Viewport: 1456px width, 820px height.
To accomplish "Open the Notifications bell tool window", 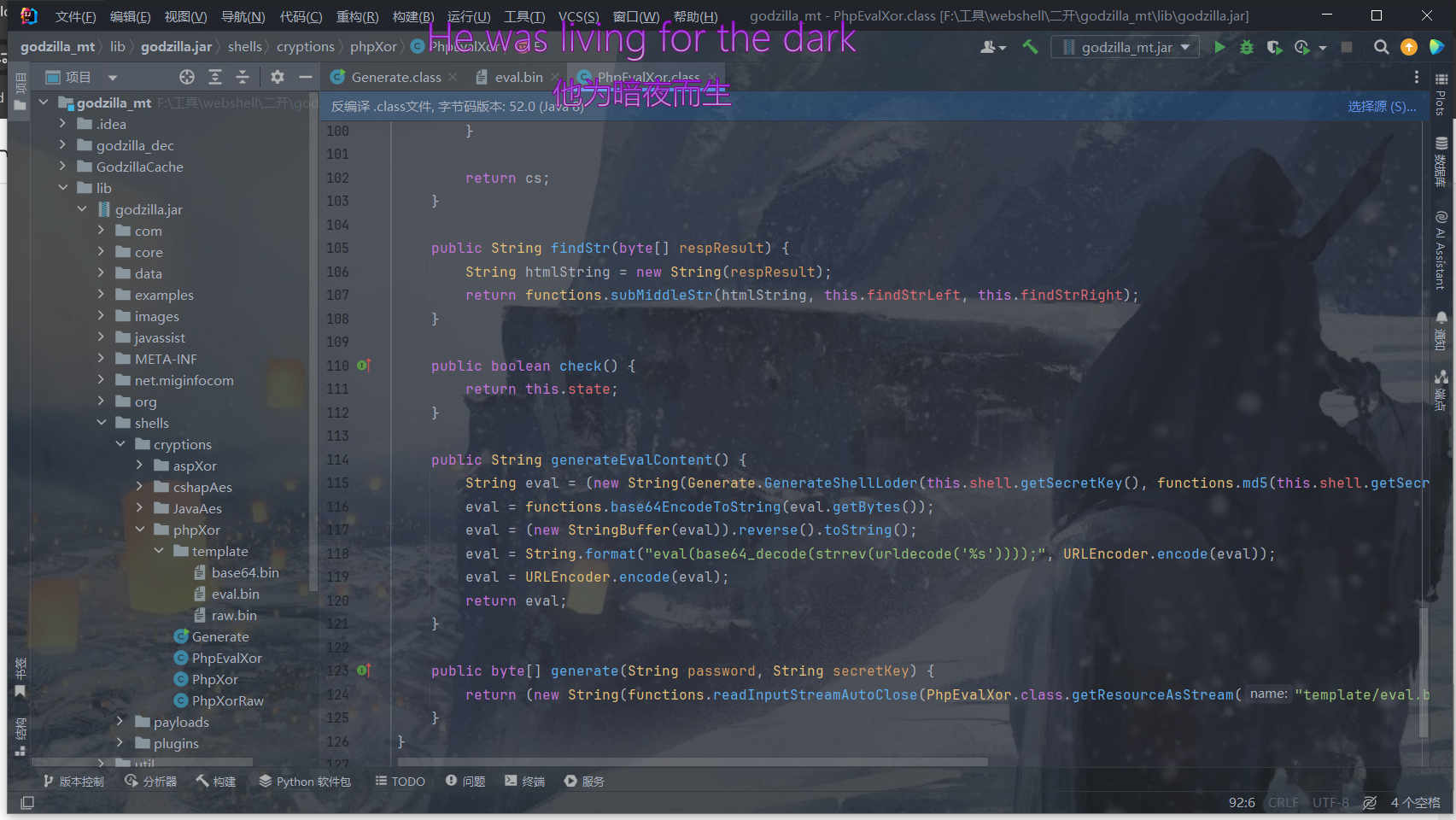I will pos(1441,331).
